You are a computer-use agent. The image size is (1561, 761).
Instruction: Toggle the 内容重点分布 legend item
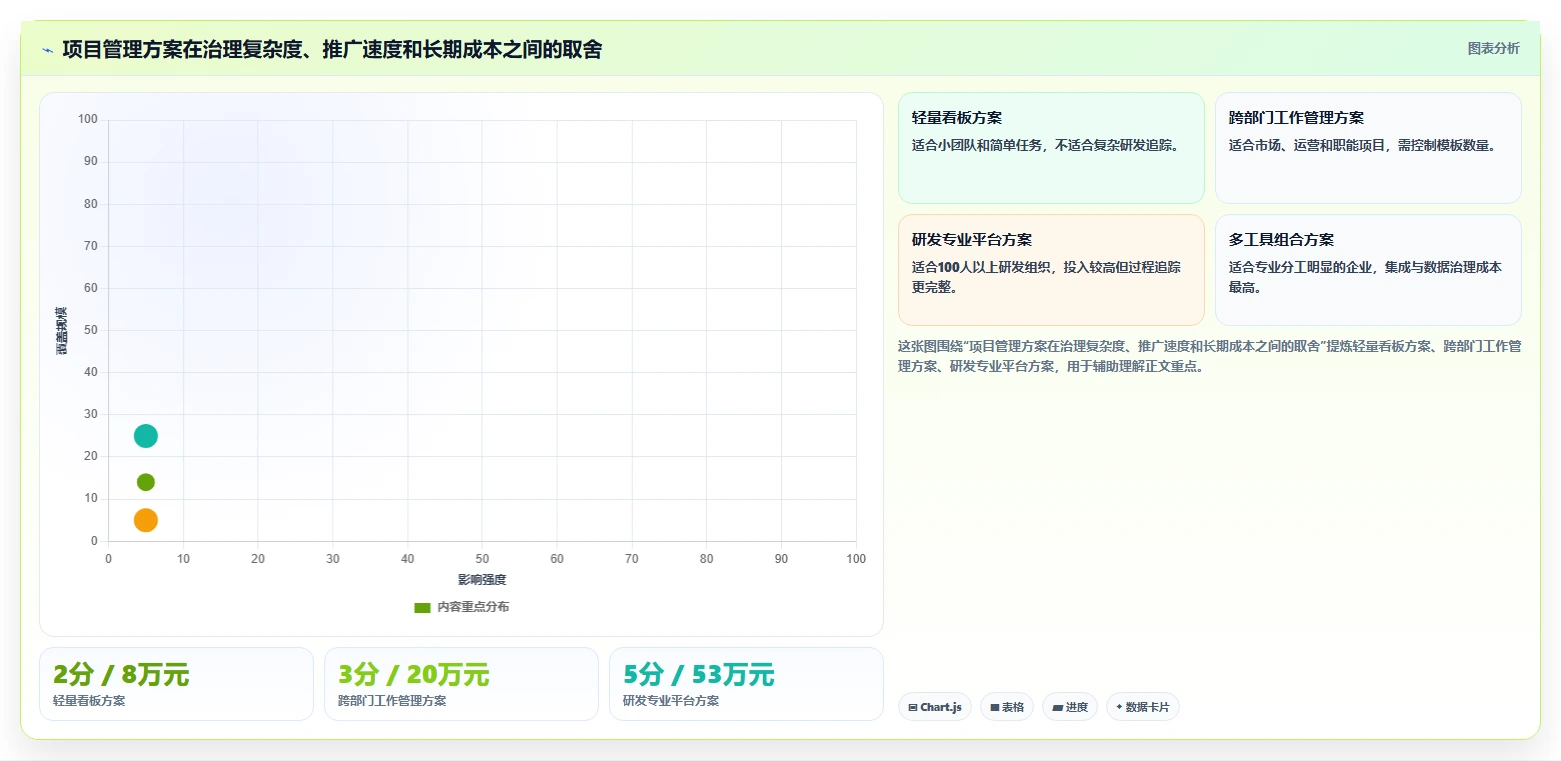[x=461, y=607]
